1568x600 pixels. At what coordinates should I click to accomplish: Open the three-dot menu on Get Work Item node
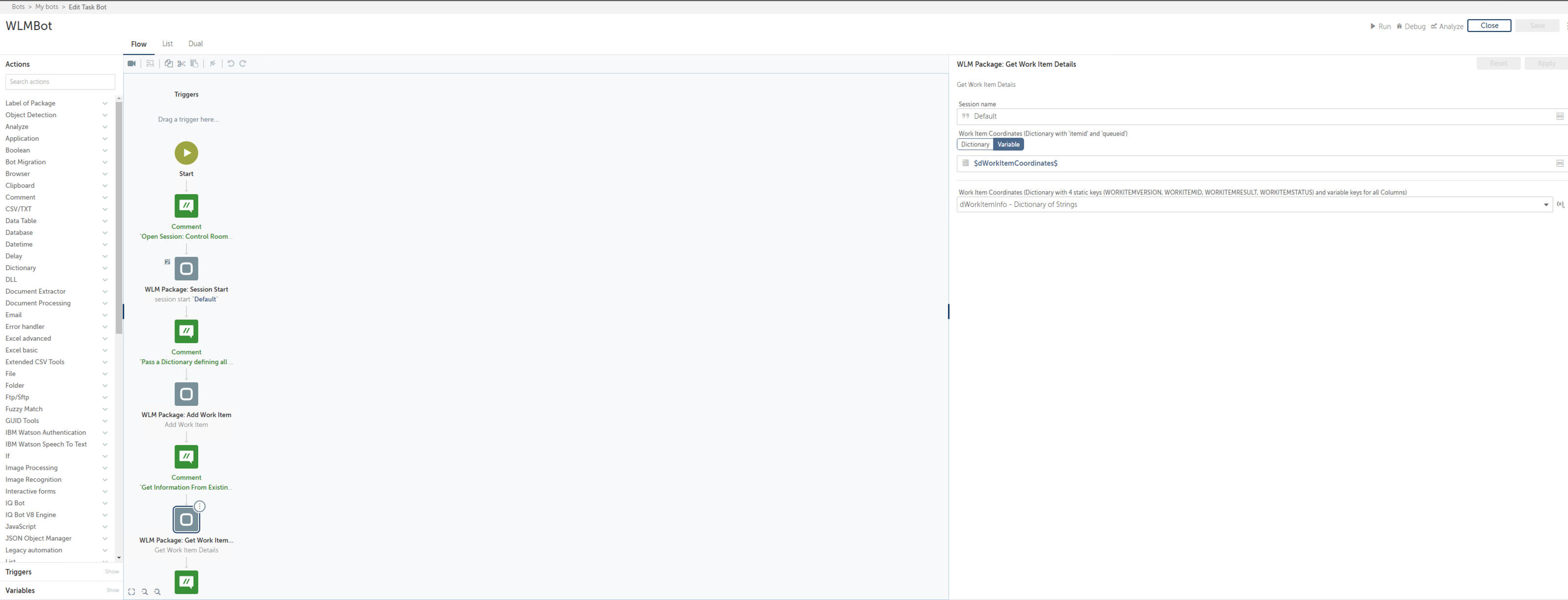(200, 506)
